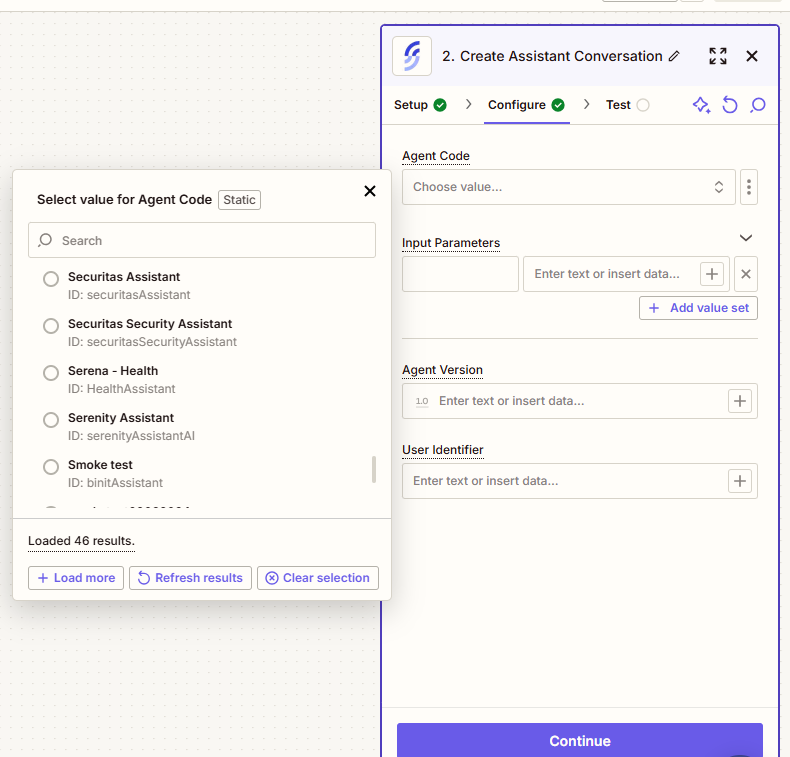790x757 pixels.
Task: Click the 'ID: binitAssistant' text
Action: pyautogui.click(x=115, y=483)
